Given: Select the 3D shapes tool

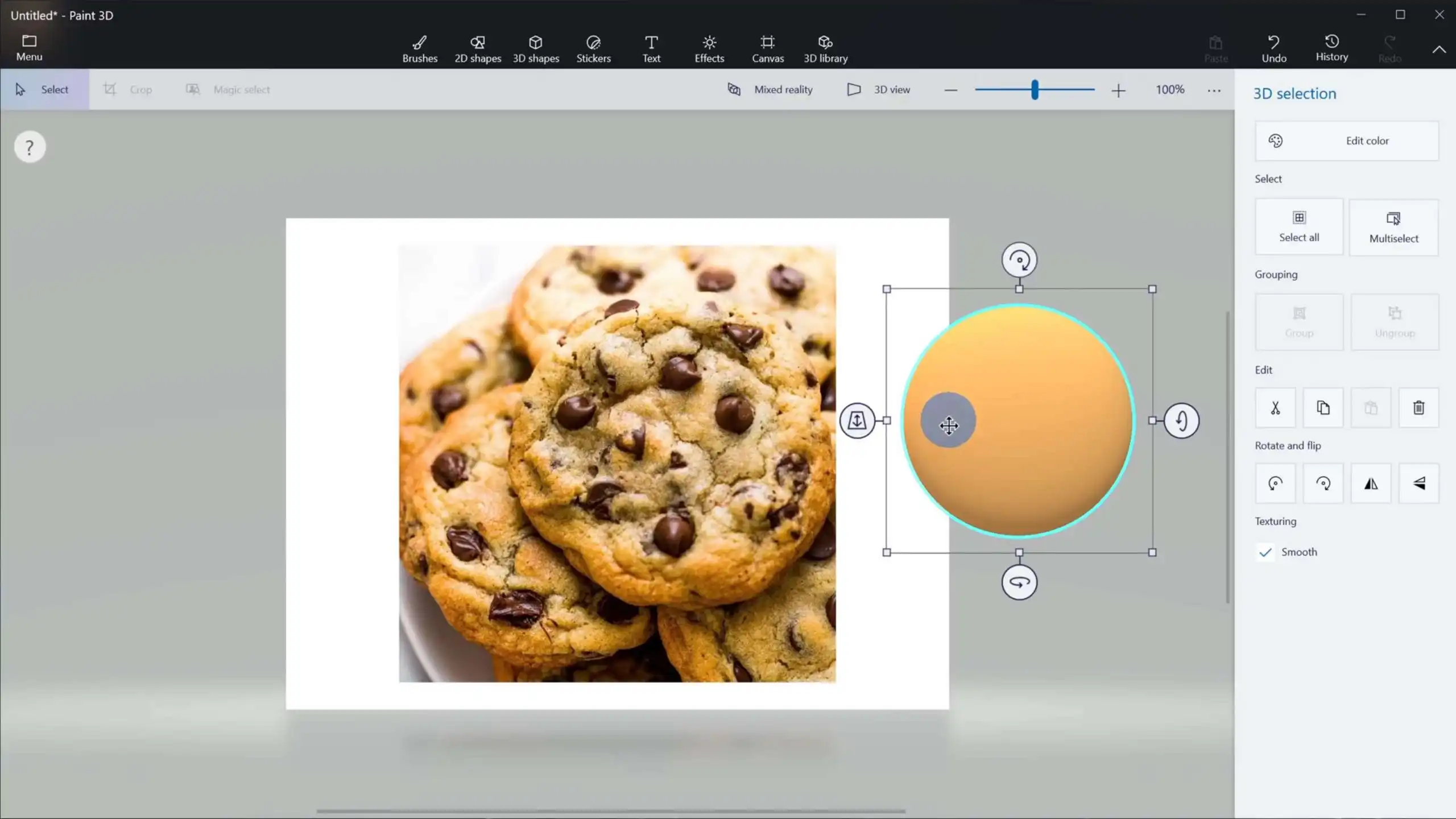Looking at the screenshot, I should pos(535,49).
